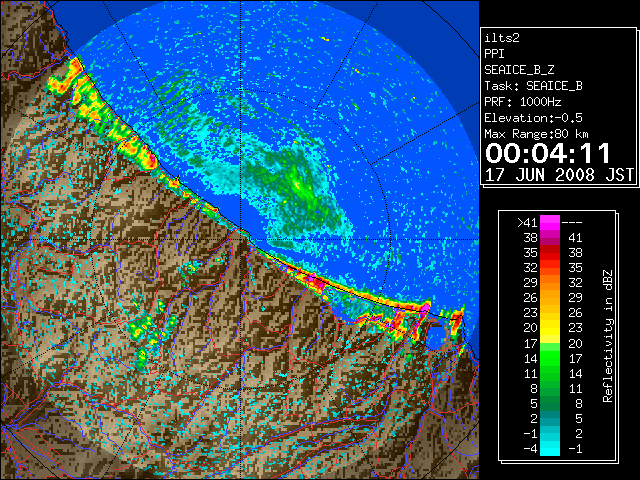The width and height of the screenshot is (640, 480).
Task: Select the "Elevation:-0.5" line
Action: [533, 118]
